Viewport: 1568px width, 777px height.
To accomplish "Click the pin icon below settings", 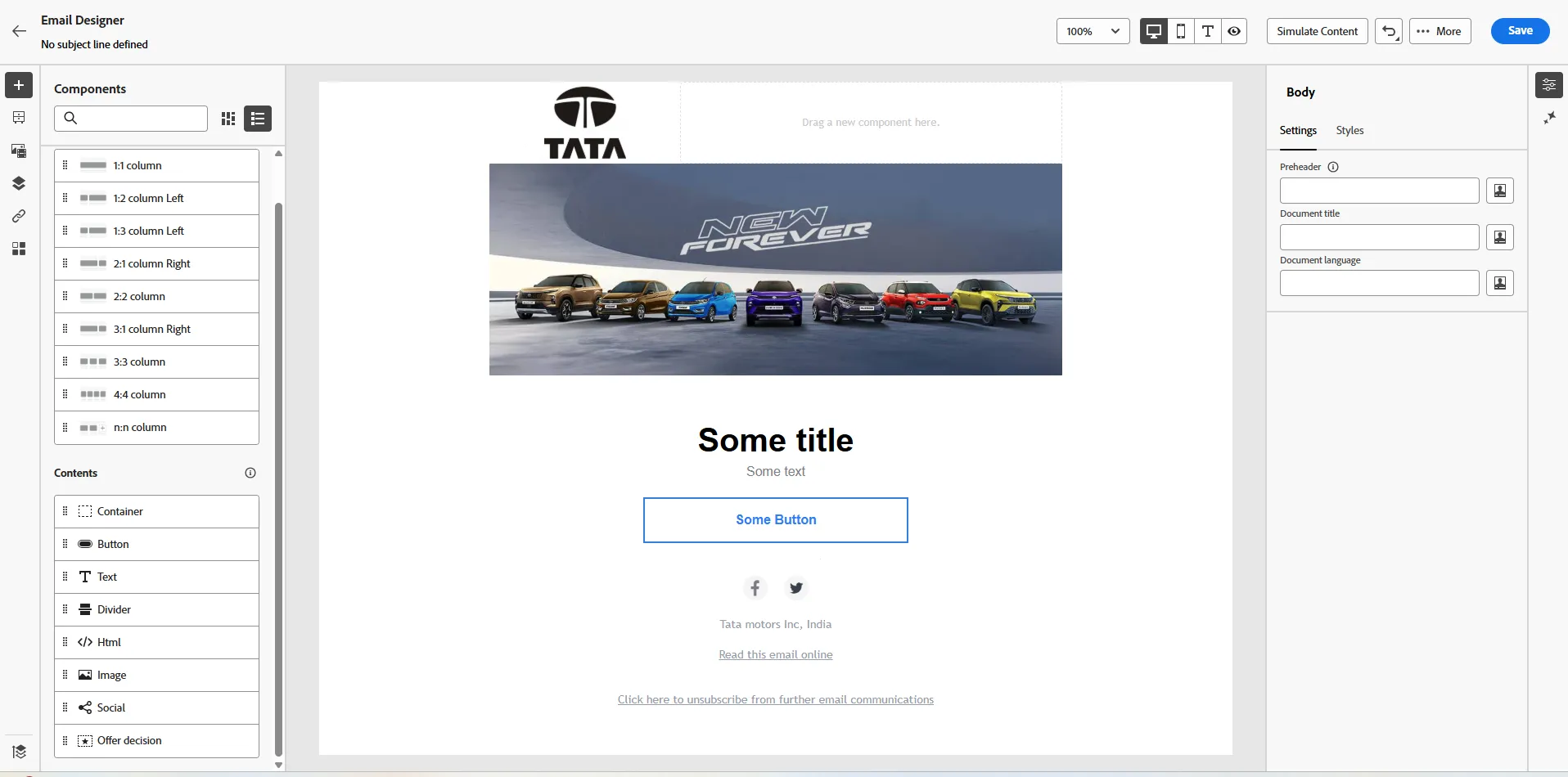I will coord(1549,118).
